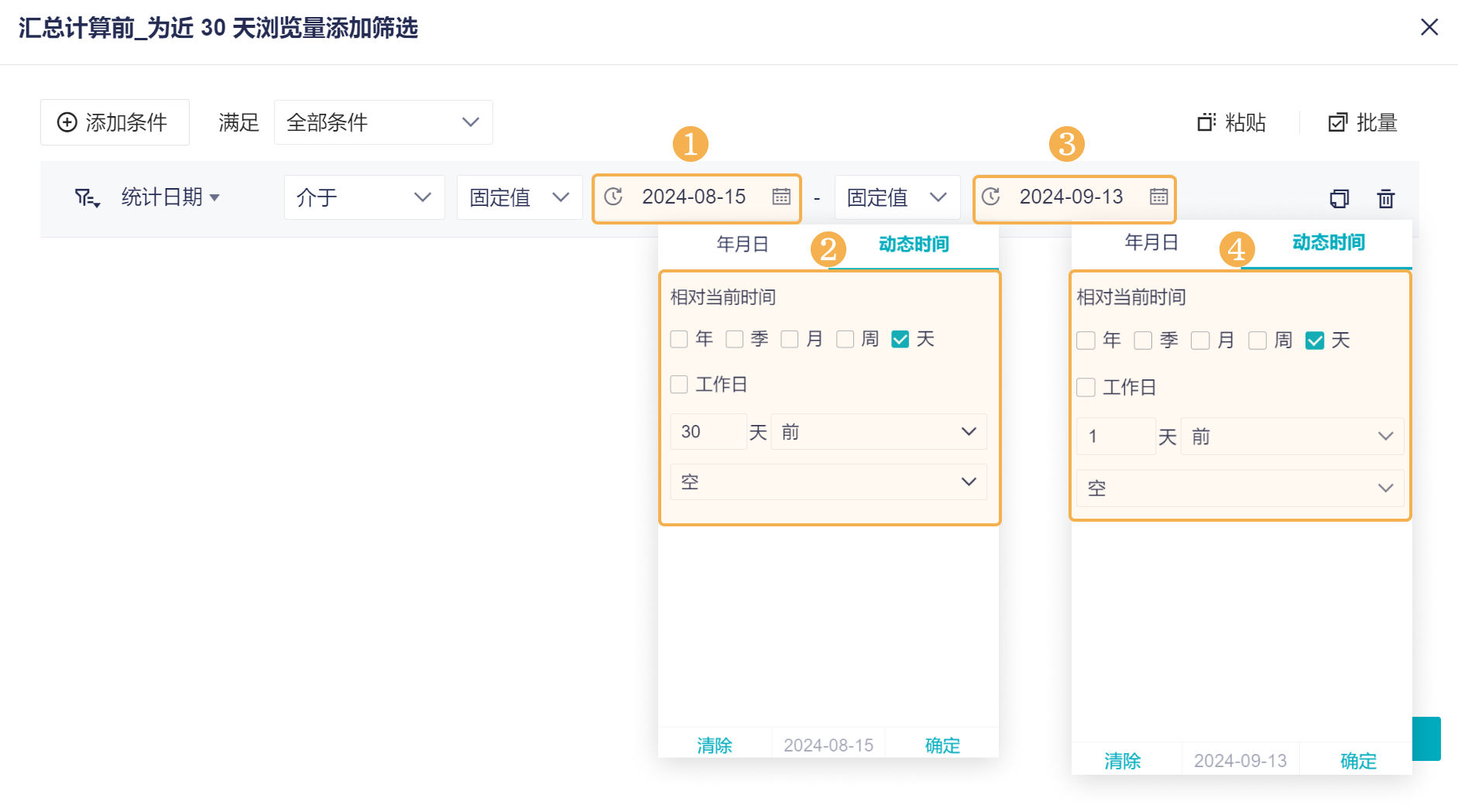Click the clock icon in the 2024-09-13 field
The height and width of the screenshot is (812, 1458).
pyautogui.click(x=991, y=197)
